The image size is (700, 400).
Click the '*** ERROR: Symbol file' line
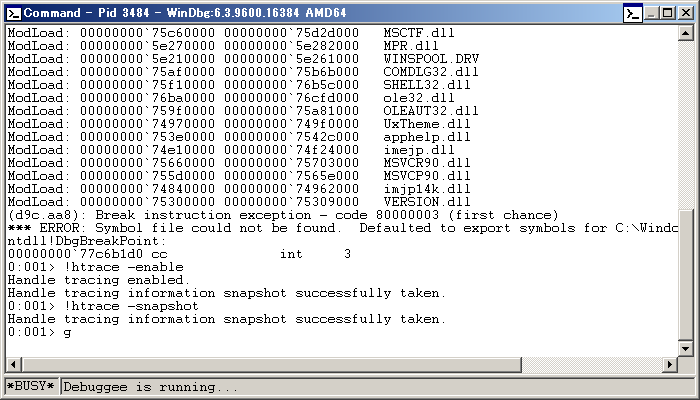coord(342,228)
